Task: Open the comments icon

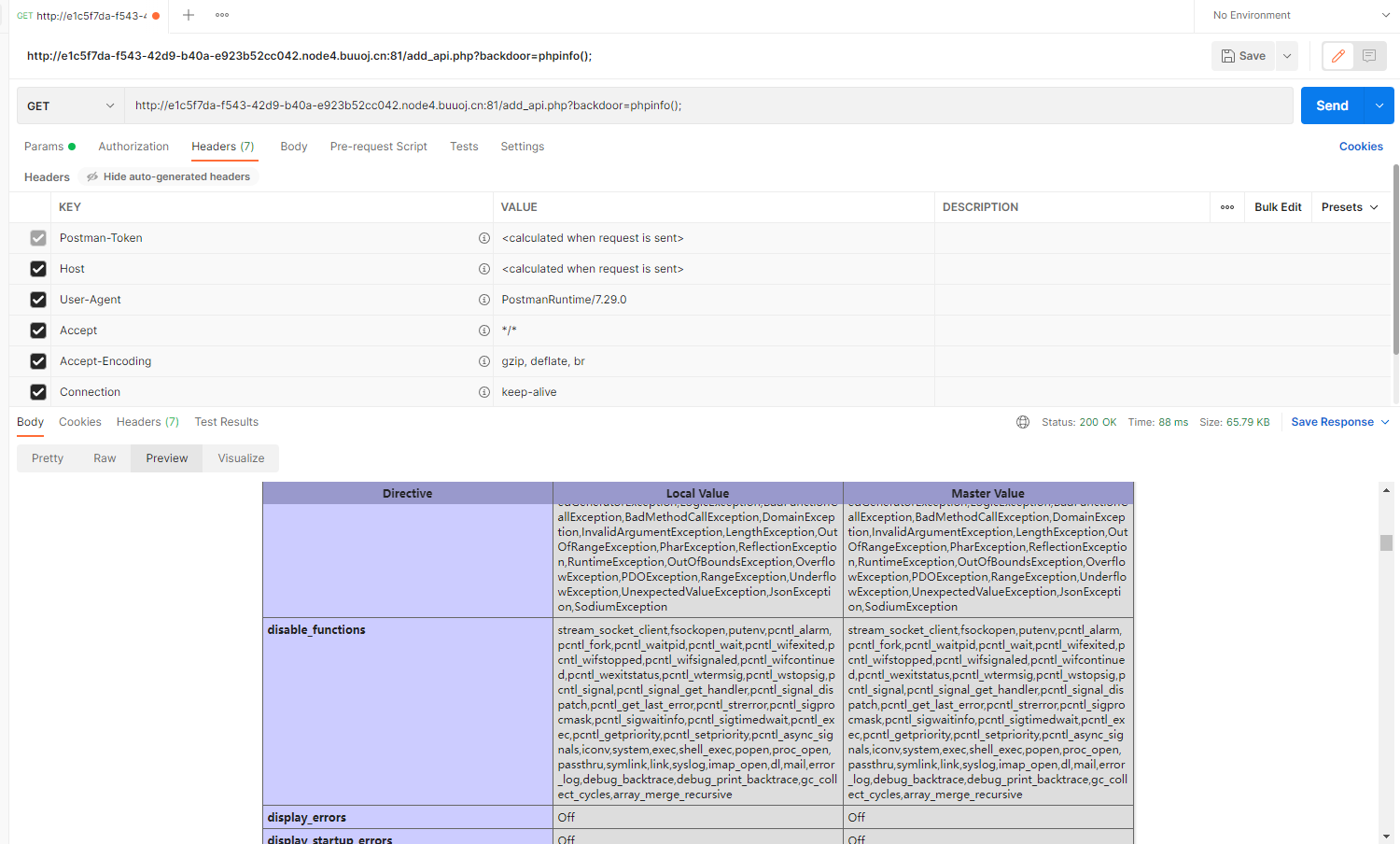Action: (x=1369, y=56)
